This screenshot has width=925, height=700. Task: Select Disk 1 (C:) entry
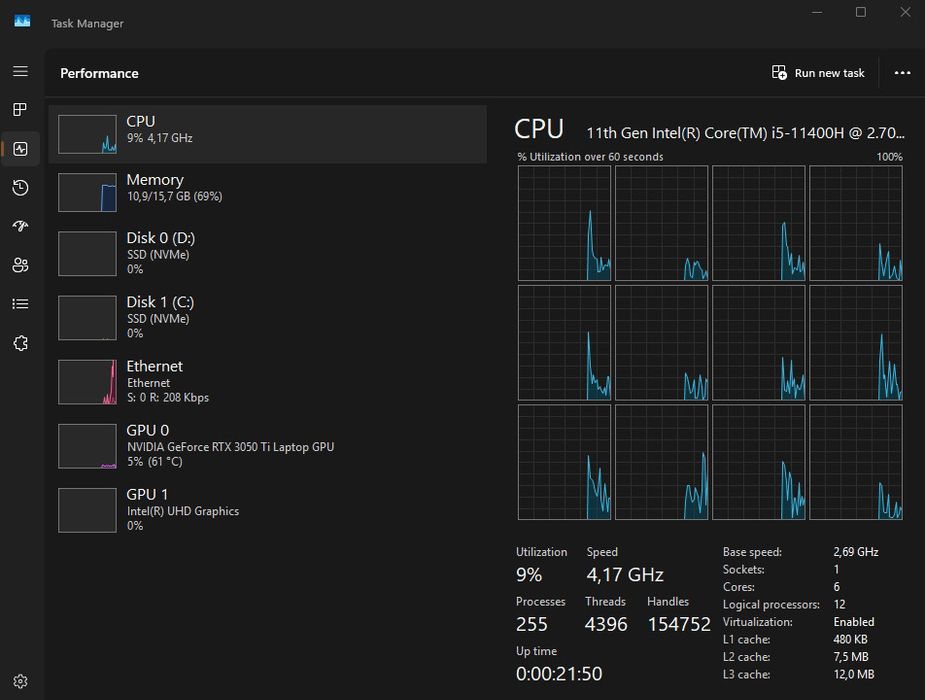tap(268, 318)
